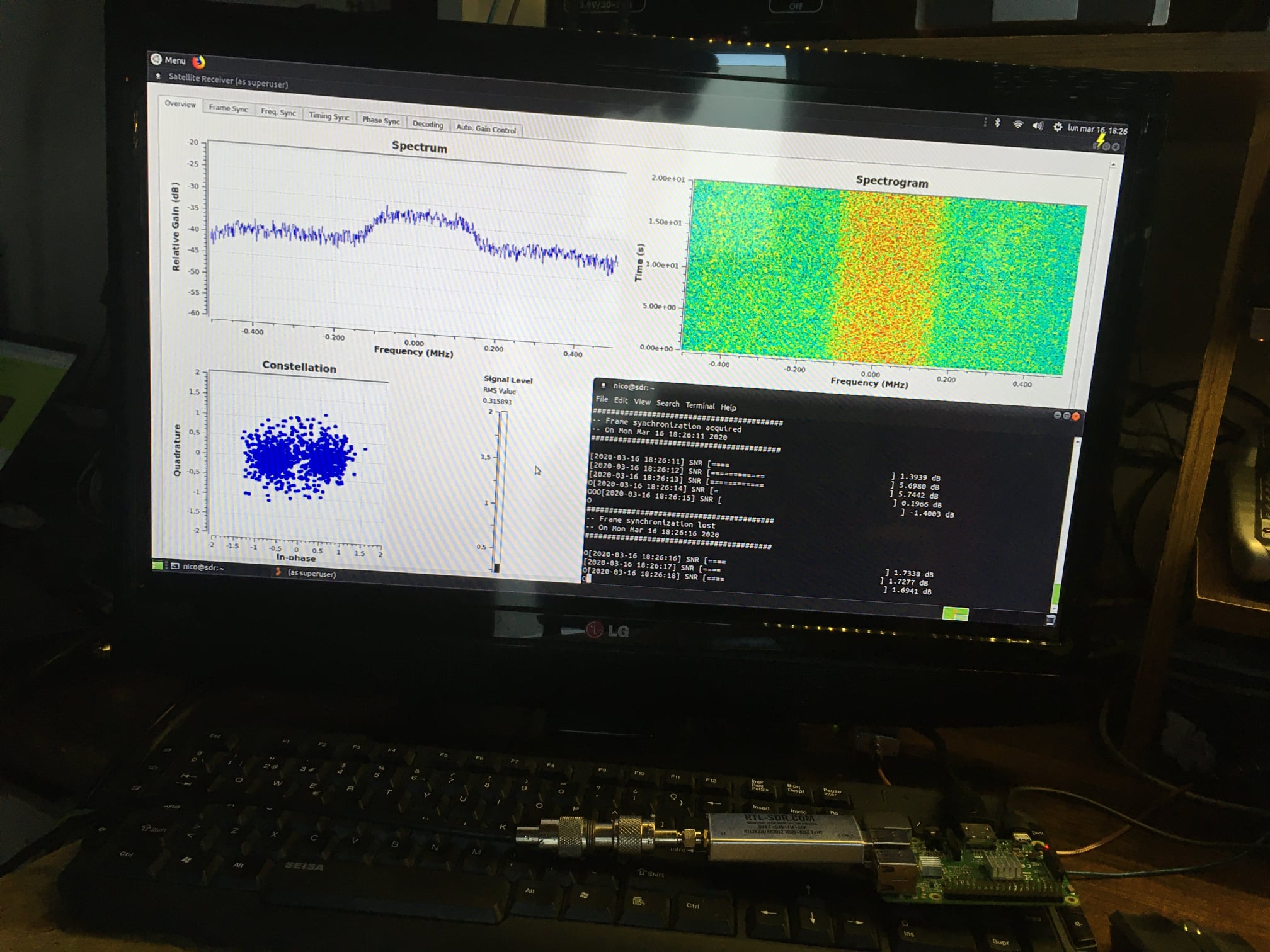Click the 5.7442 dB SNR value
Screen dimensions: 1270x952
click(x=918, y=495)
